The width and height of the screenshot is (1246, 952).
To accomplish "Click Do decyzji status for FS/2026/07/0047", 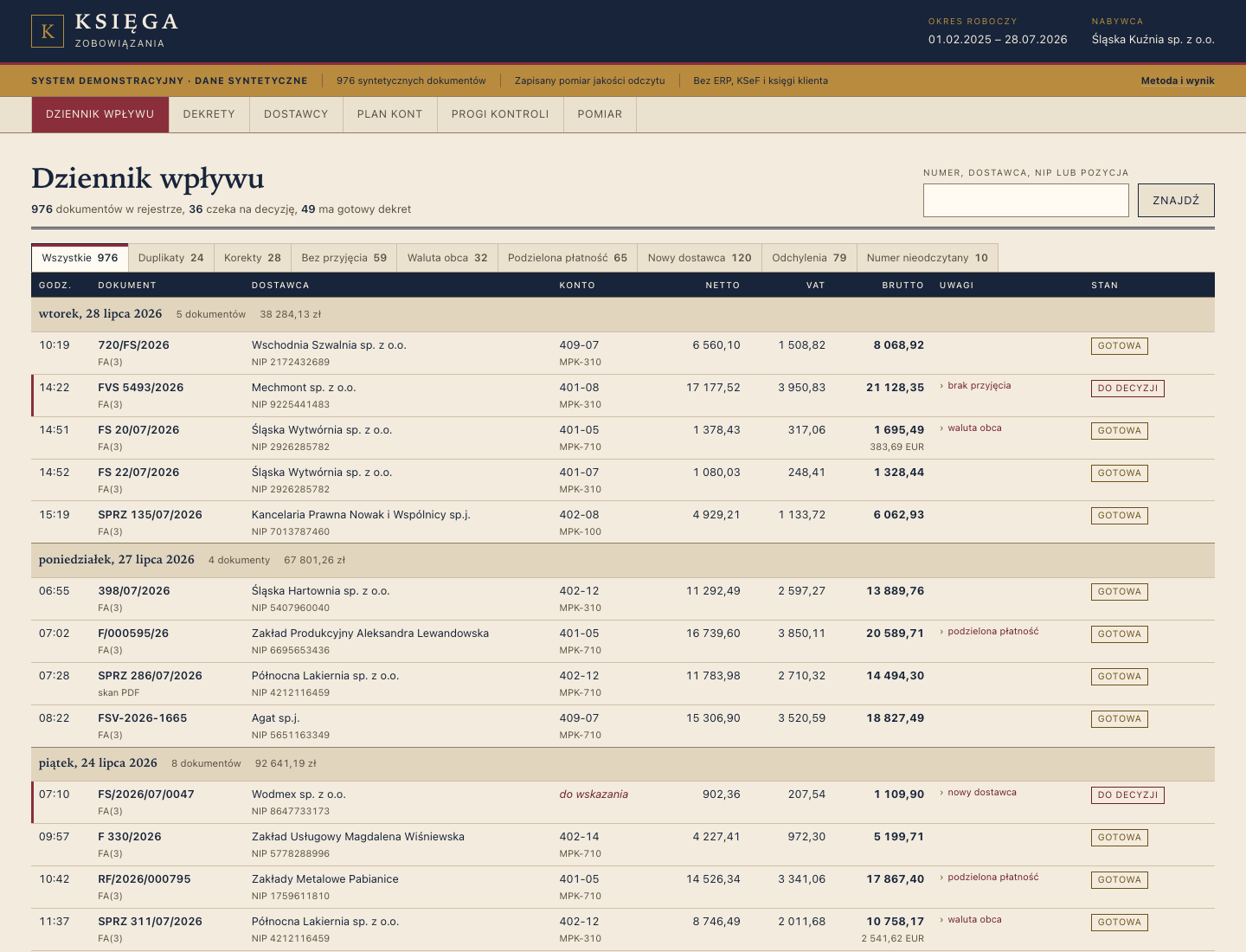I will point(1127,795).
